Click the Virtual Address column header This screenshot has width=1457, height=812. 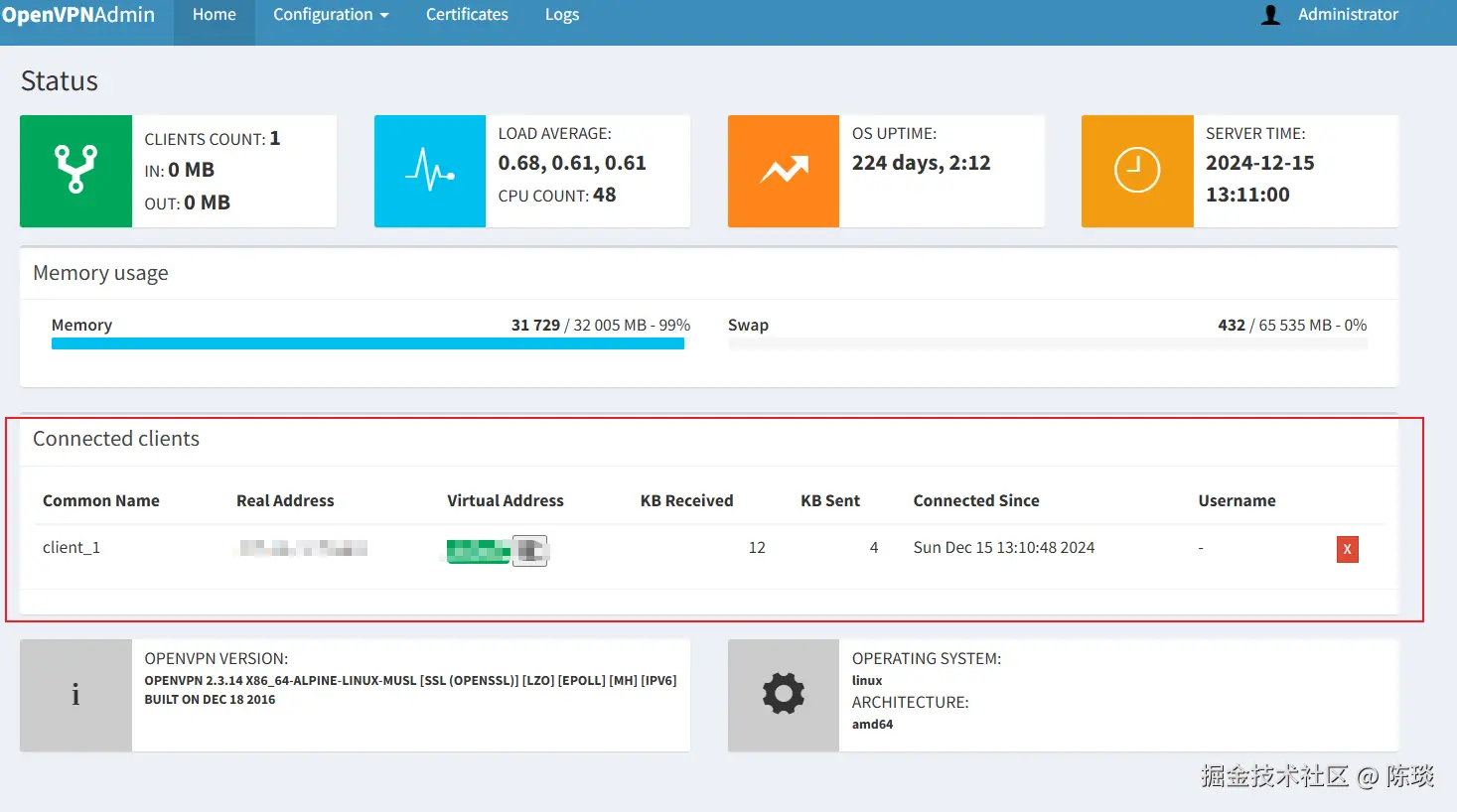tap(506, 500)
